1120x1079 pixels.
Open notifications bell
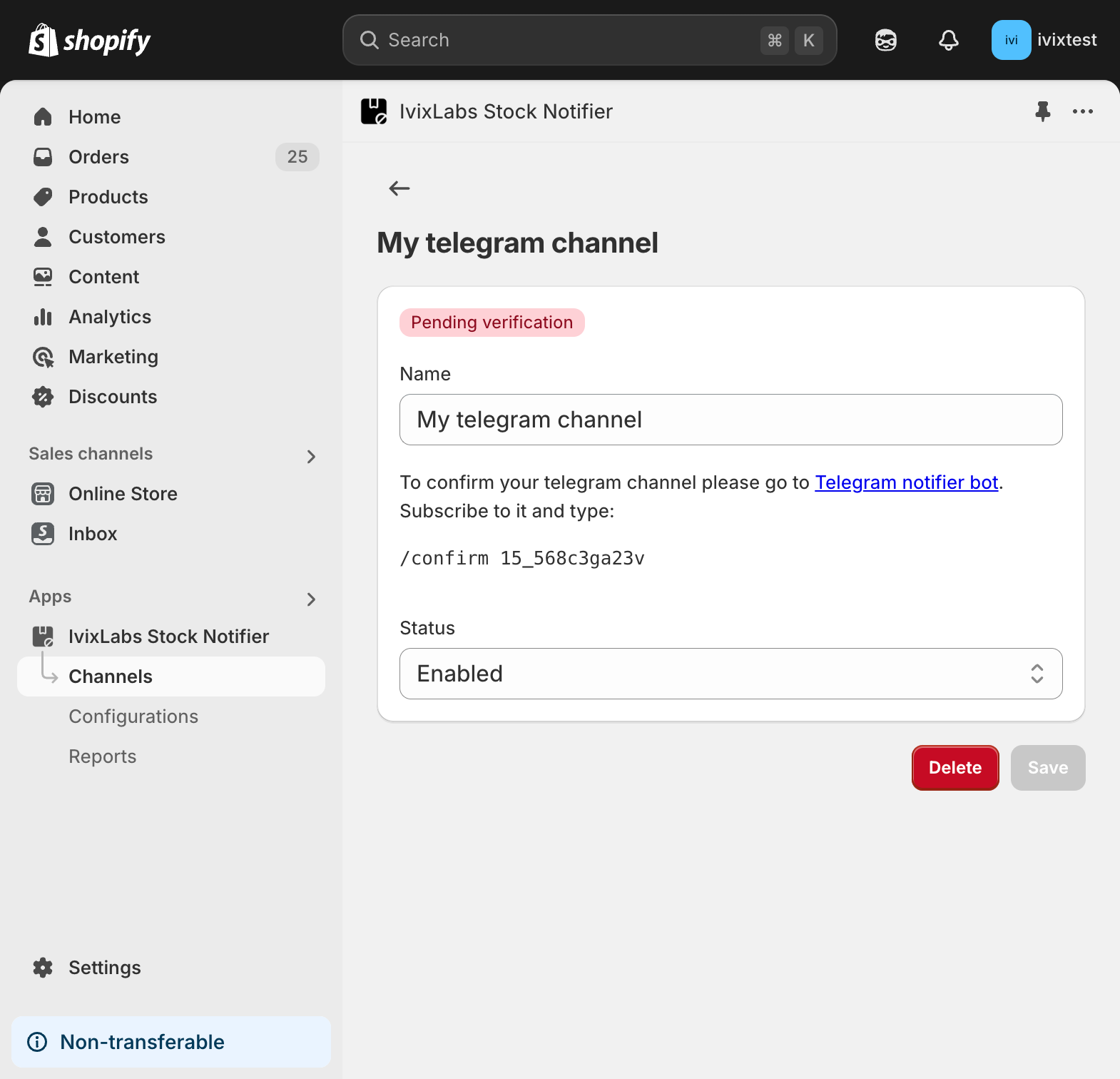(x=948, y=40)
